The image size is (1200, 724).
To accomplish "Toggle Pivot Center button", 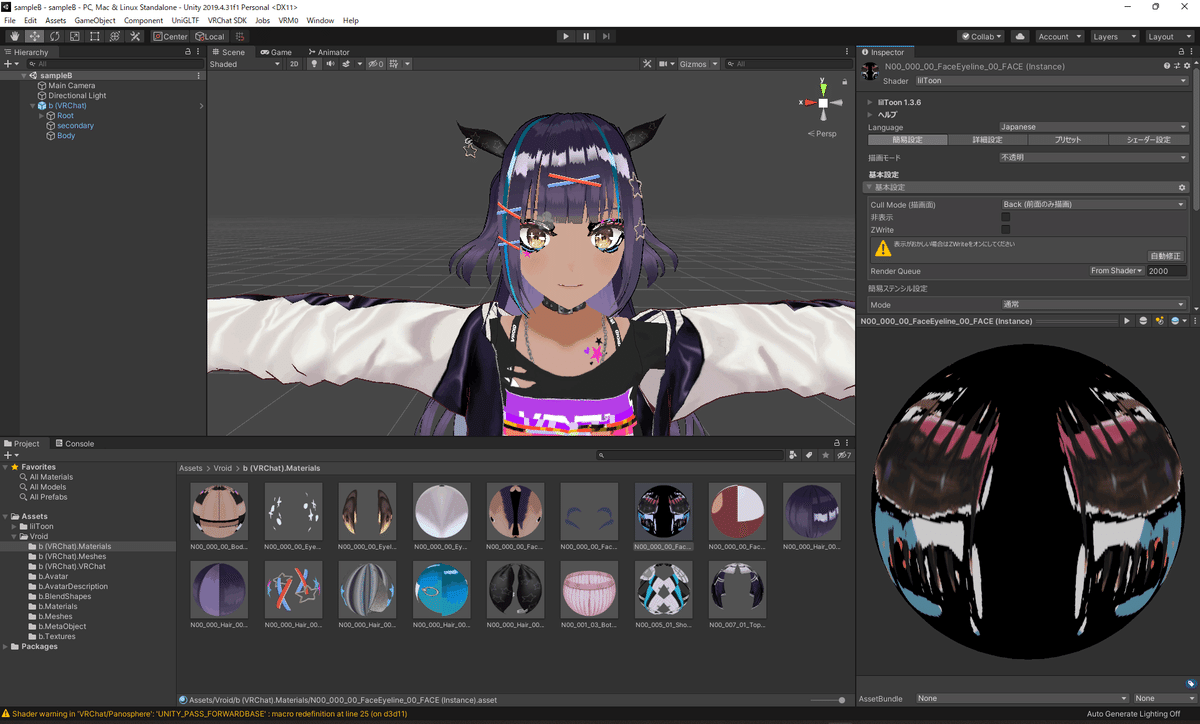I will tap(171, 36).
